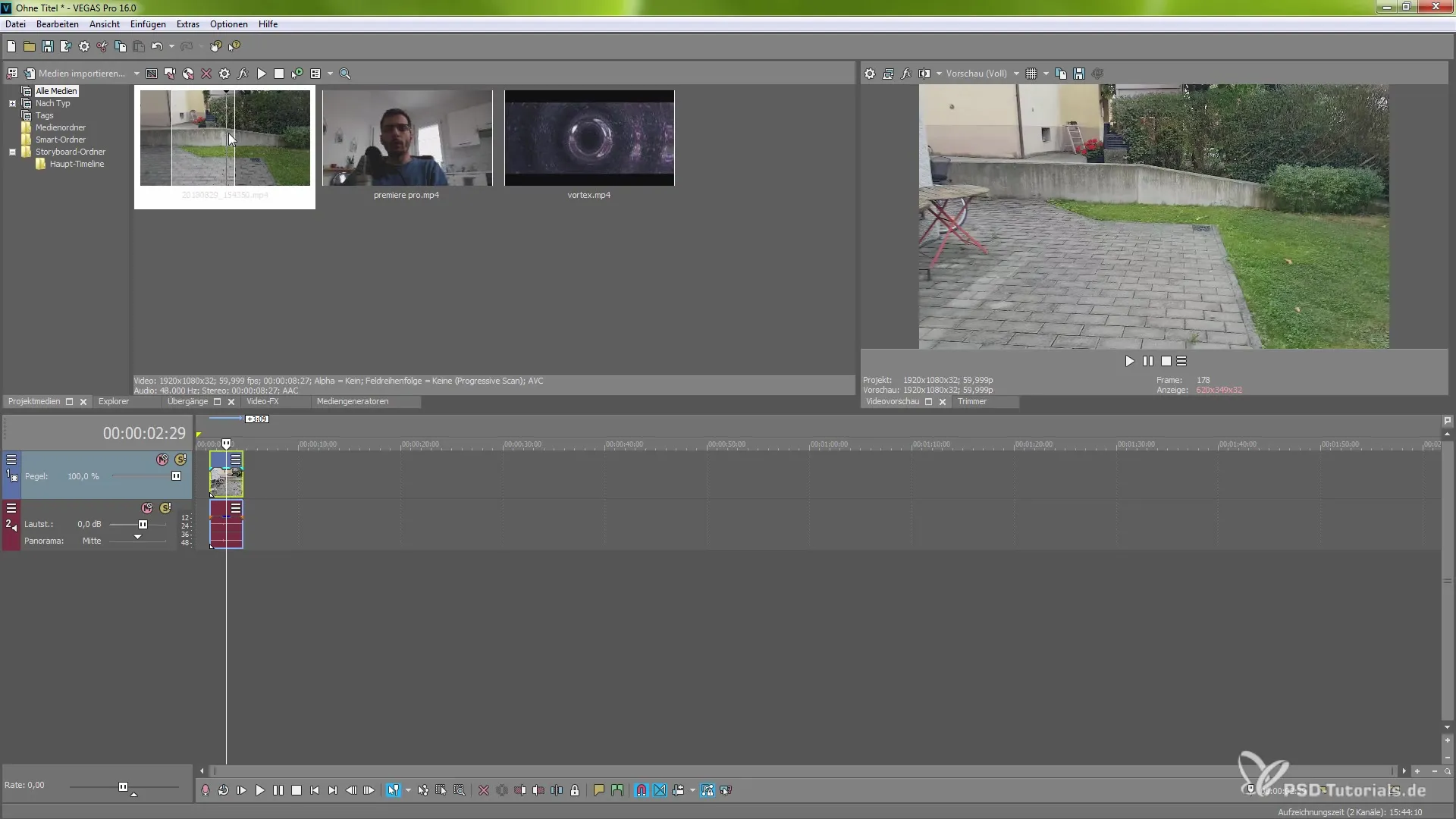Insert a region with the green flags icon
This screenshot has width=1456, height=819.
pos(617,790)
